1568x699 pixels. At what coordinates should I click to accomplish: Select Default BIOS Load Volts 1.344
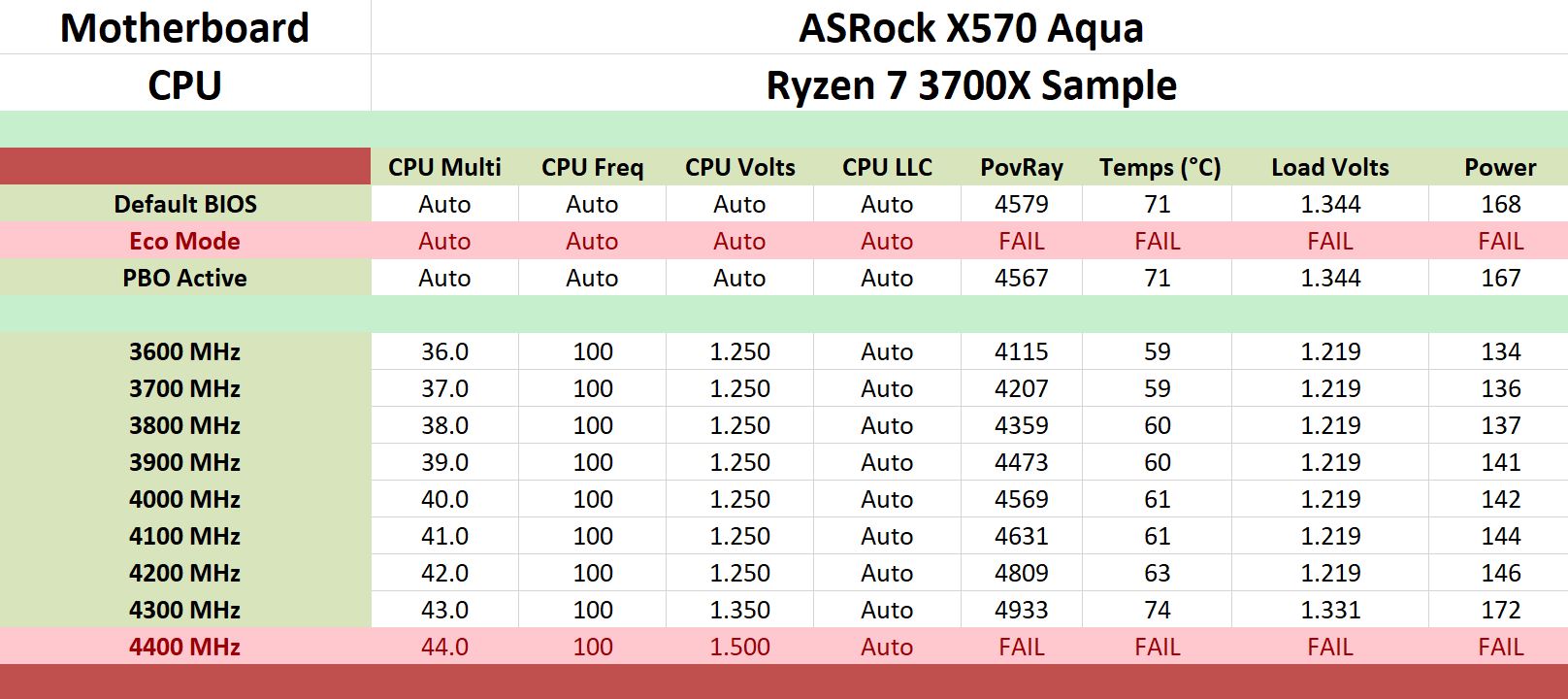1330,204
